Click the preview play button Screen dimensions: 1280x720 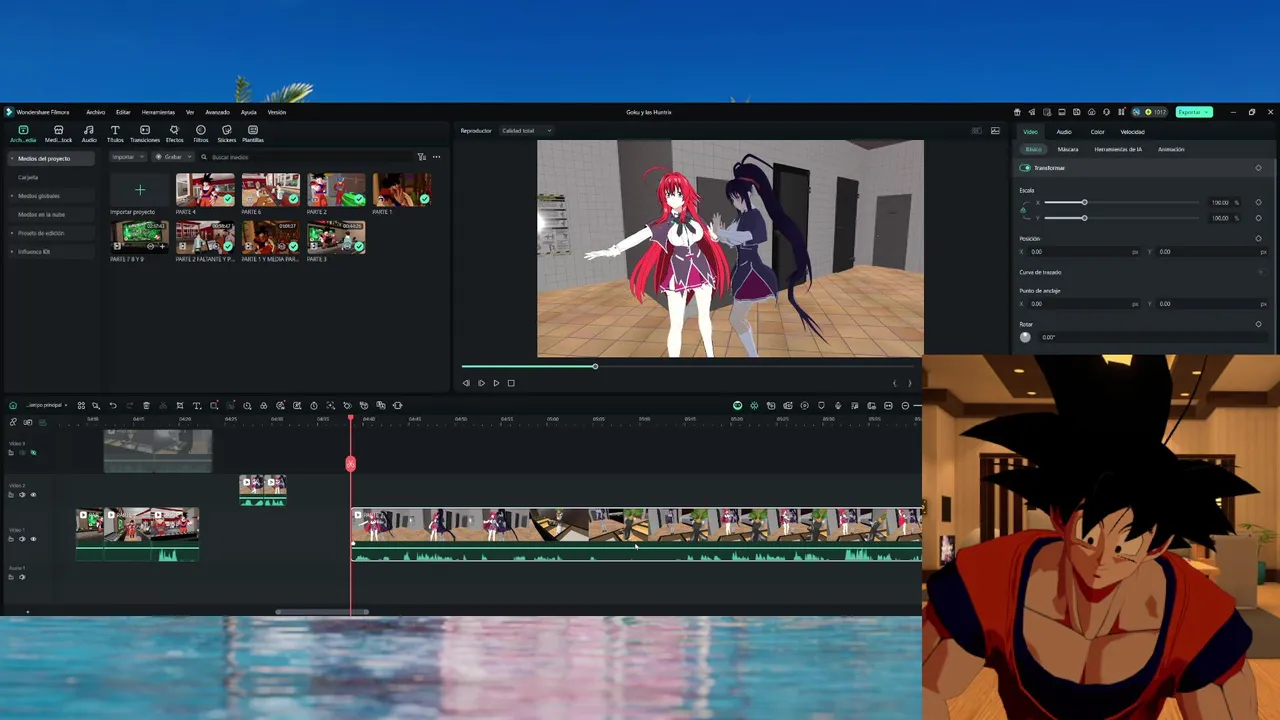point(496,383)
